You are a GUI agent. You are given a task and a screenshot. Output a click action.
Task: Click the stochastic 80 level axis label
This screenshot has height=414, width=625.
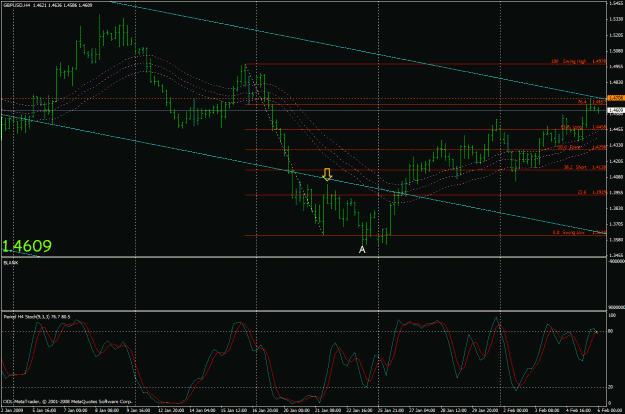pos(611,331)
